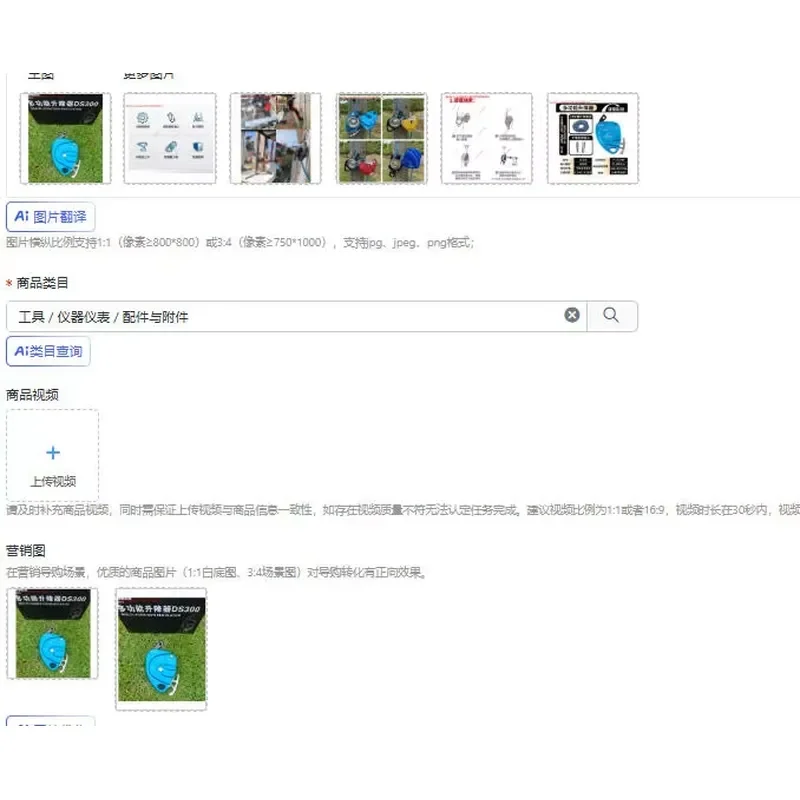Focus the 商品类目 category input field

point(296,316)
